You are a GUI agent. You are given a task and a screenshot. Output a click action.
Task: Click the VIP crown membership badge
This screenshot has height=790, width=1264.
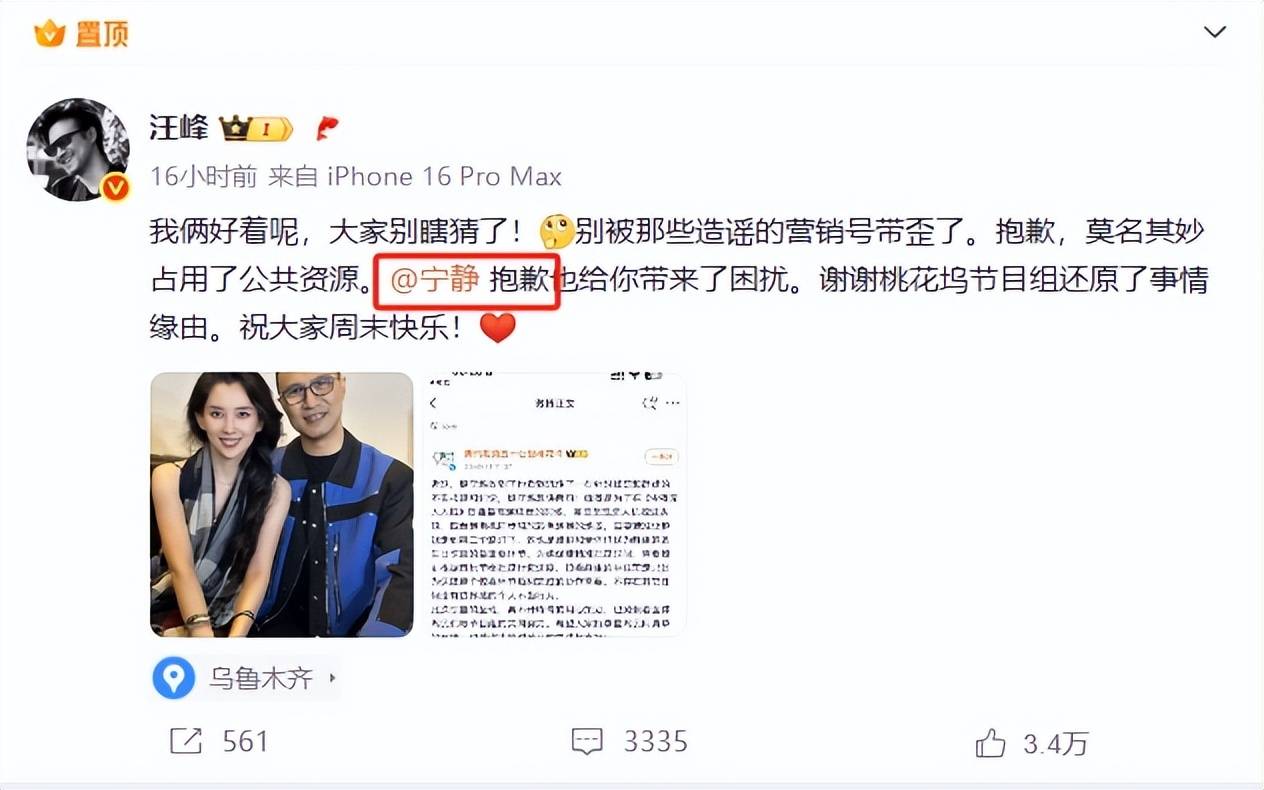point(256,128)
